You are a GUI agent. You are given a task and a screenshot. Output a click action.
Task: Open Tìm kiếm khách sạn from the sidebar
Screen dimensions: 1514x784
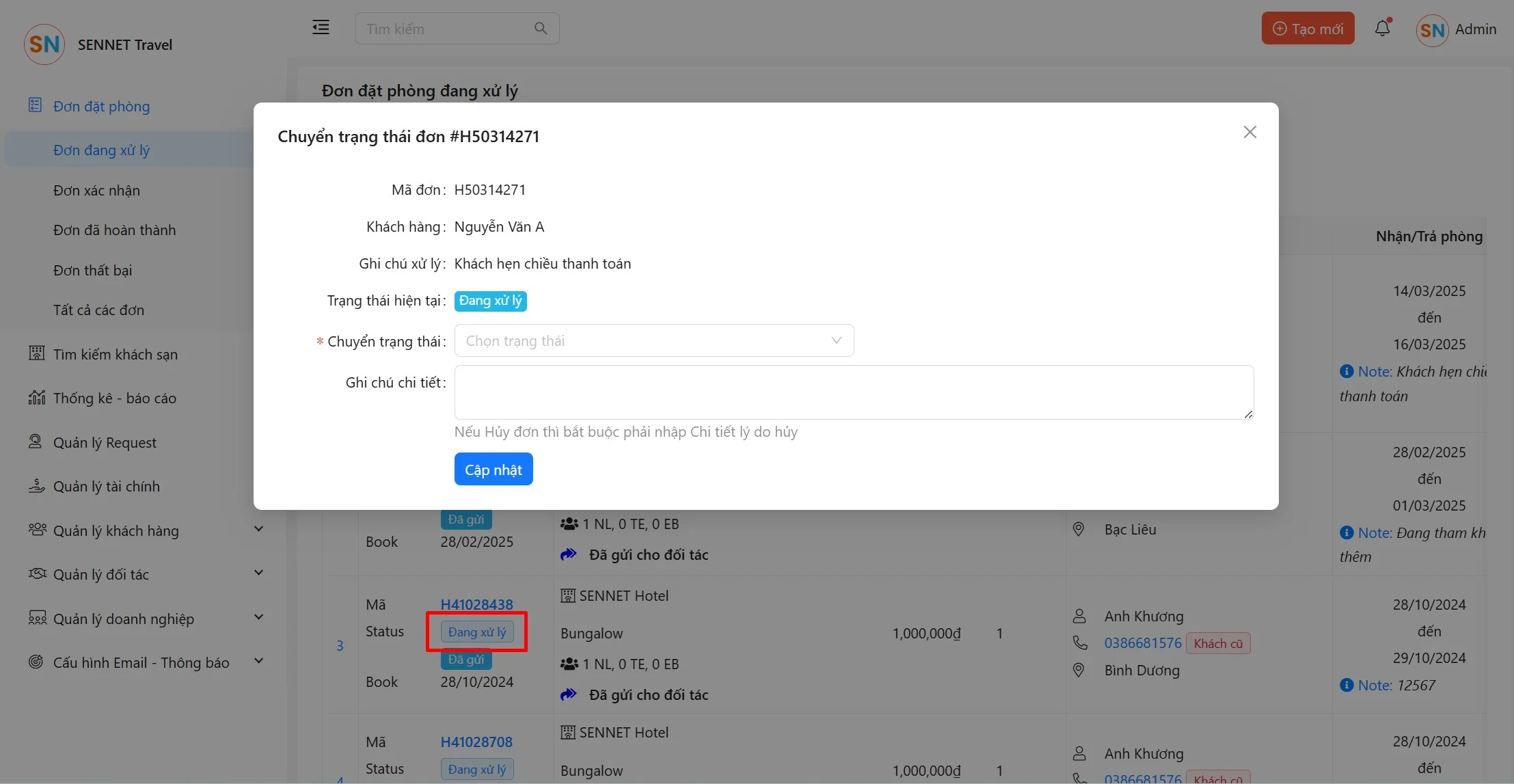(x=115, y=354)
